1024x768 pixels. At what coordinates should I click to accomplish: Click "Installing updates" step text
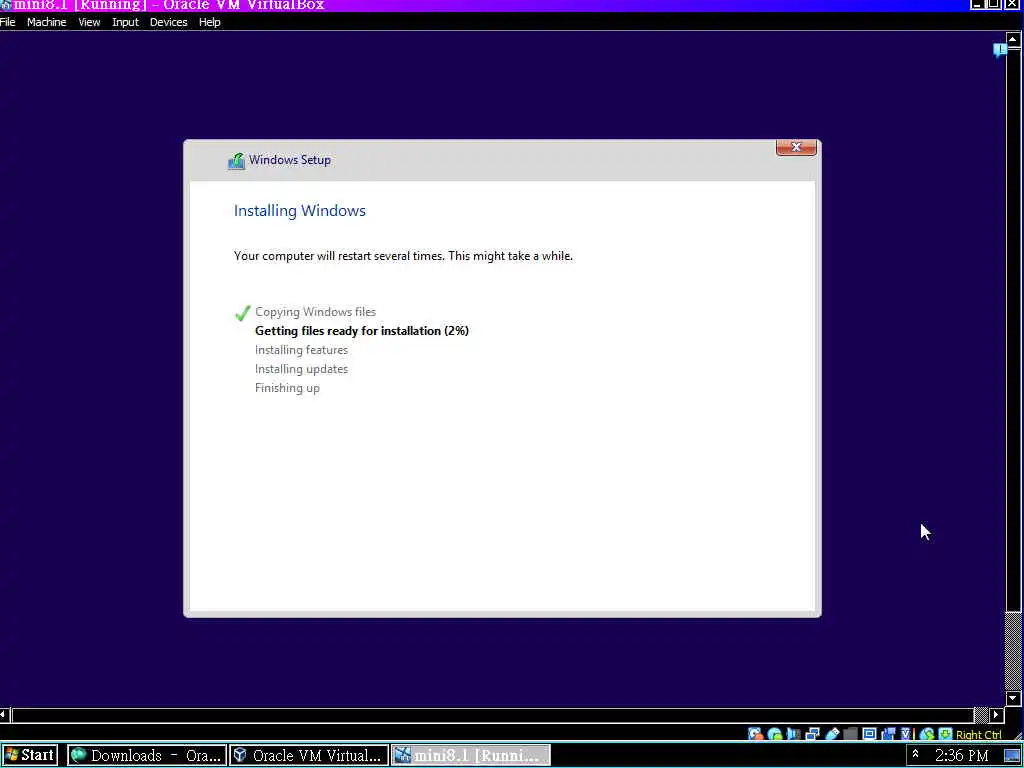pyautogui.click(x=301, y=369)
